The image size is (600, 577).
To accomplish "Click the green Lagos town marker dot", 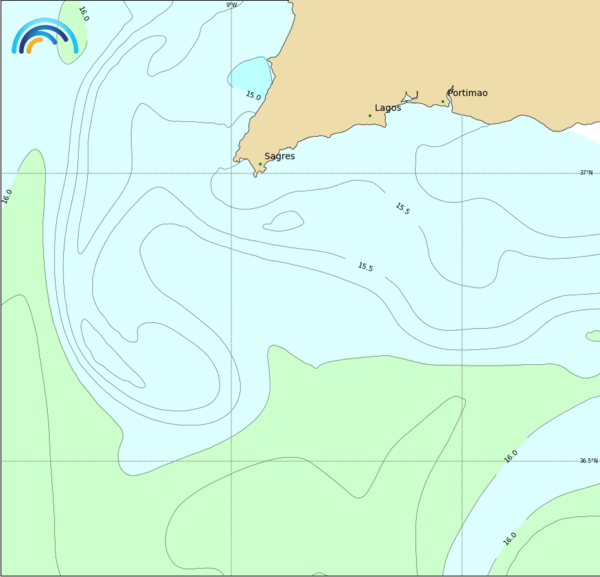I will pos(370,116).
